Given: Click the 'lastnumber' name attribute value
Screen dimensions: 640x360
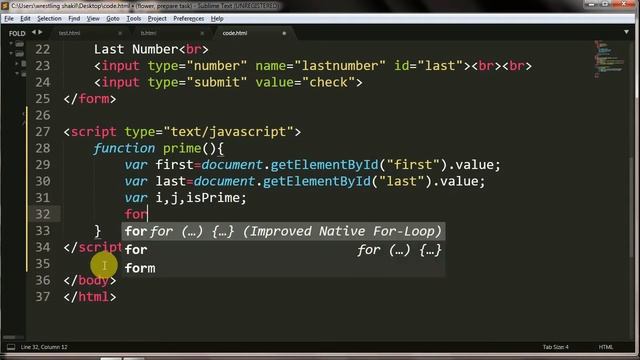Looking at the screenshot, I should click(x=340, y=66).
